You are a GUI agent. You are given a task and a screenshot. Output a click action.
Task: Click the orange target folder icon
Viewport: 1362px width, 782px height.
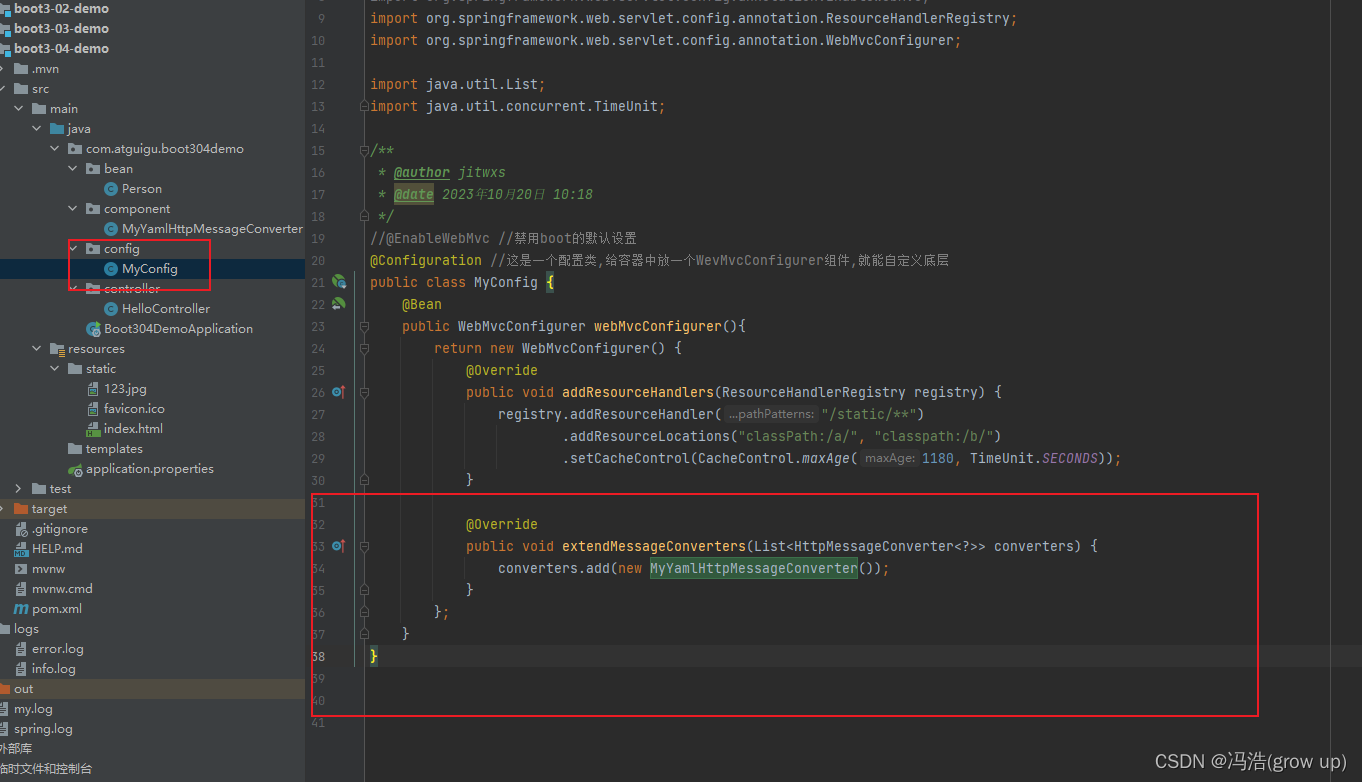point(21,509)
